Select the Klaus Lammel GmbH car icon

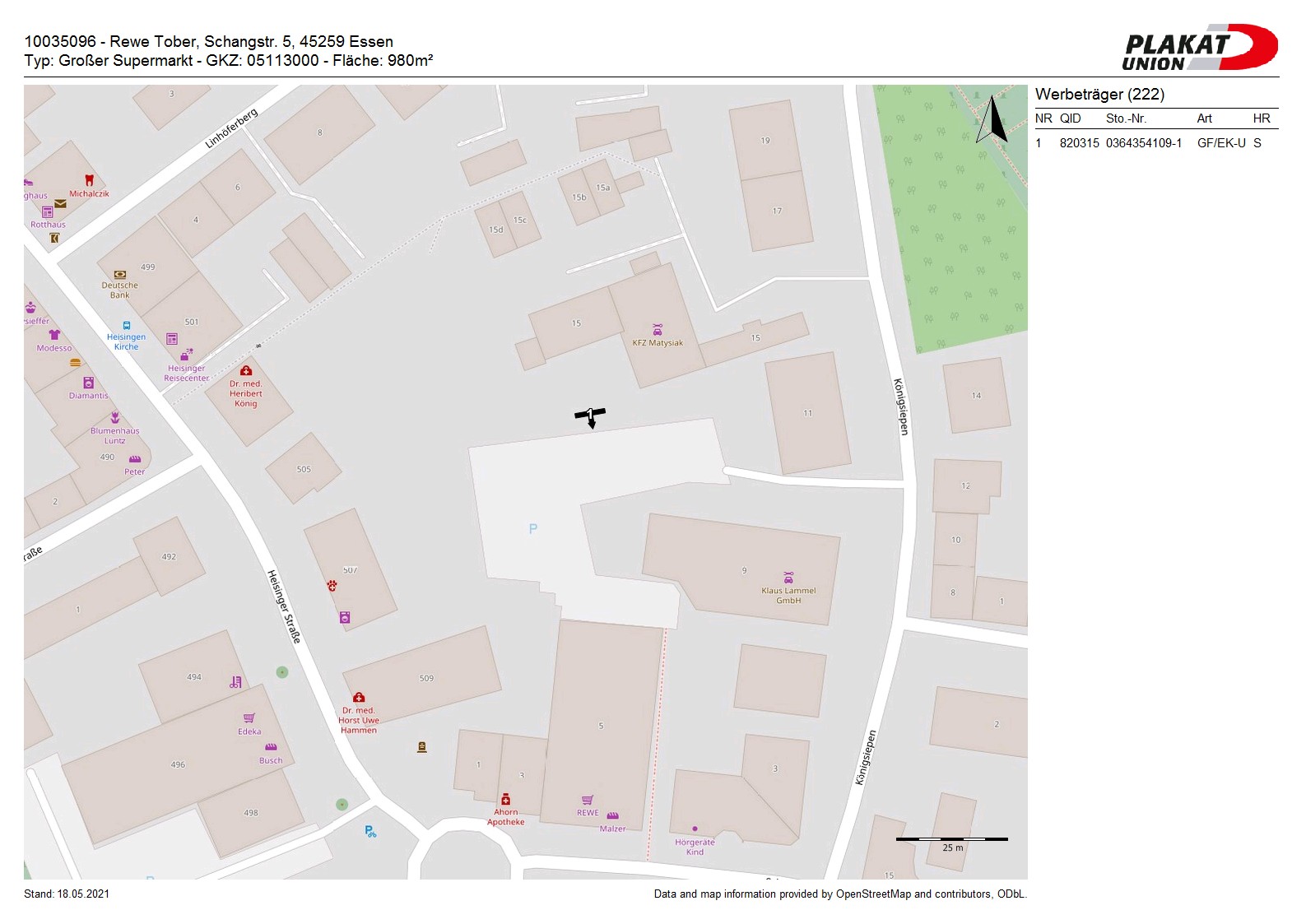[x=788, y=578]
